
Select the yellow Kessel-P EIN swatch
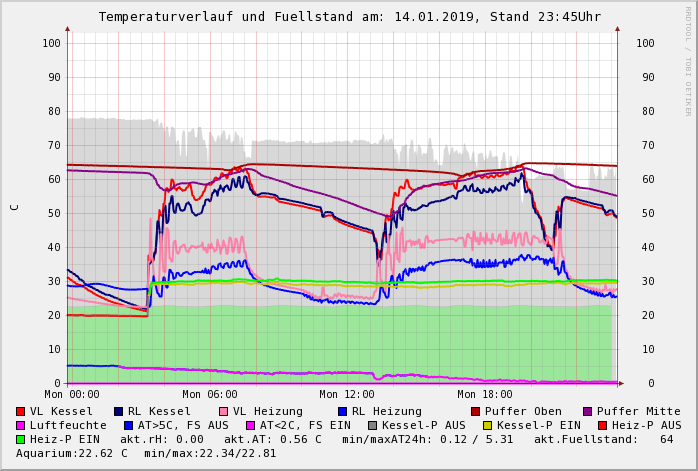tap(487, 425)
